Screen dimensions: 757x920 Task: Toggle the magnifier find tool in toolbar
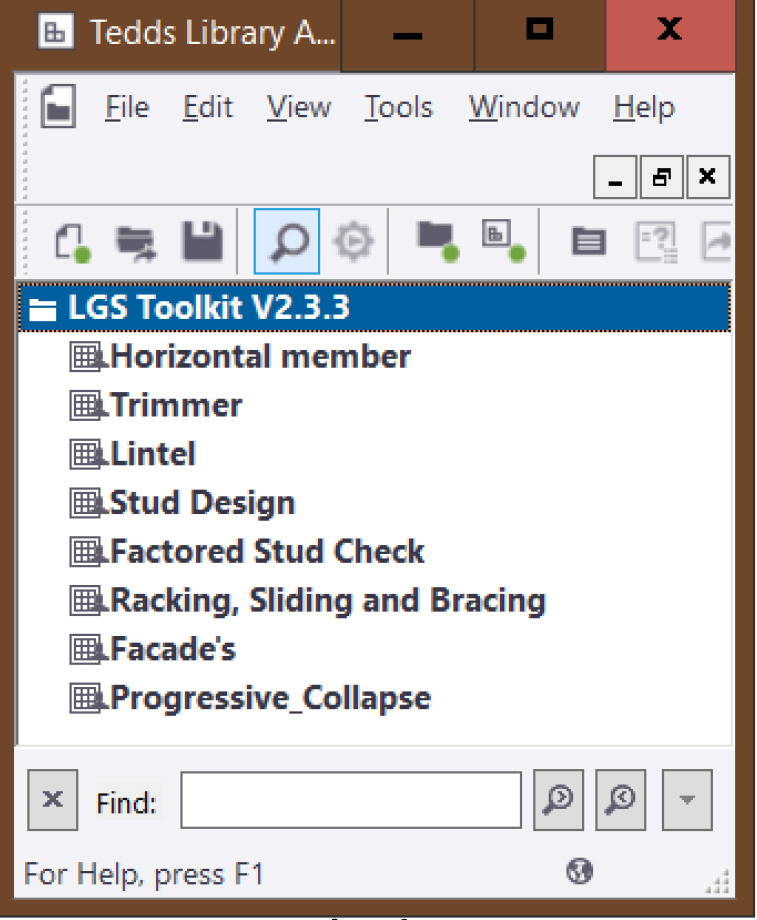click(x=287, y=242)
